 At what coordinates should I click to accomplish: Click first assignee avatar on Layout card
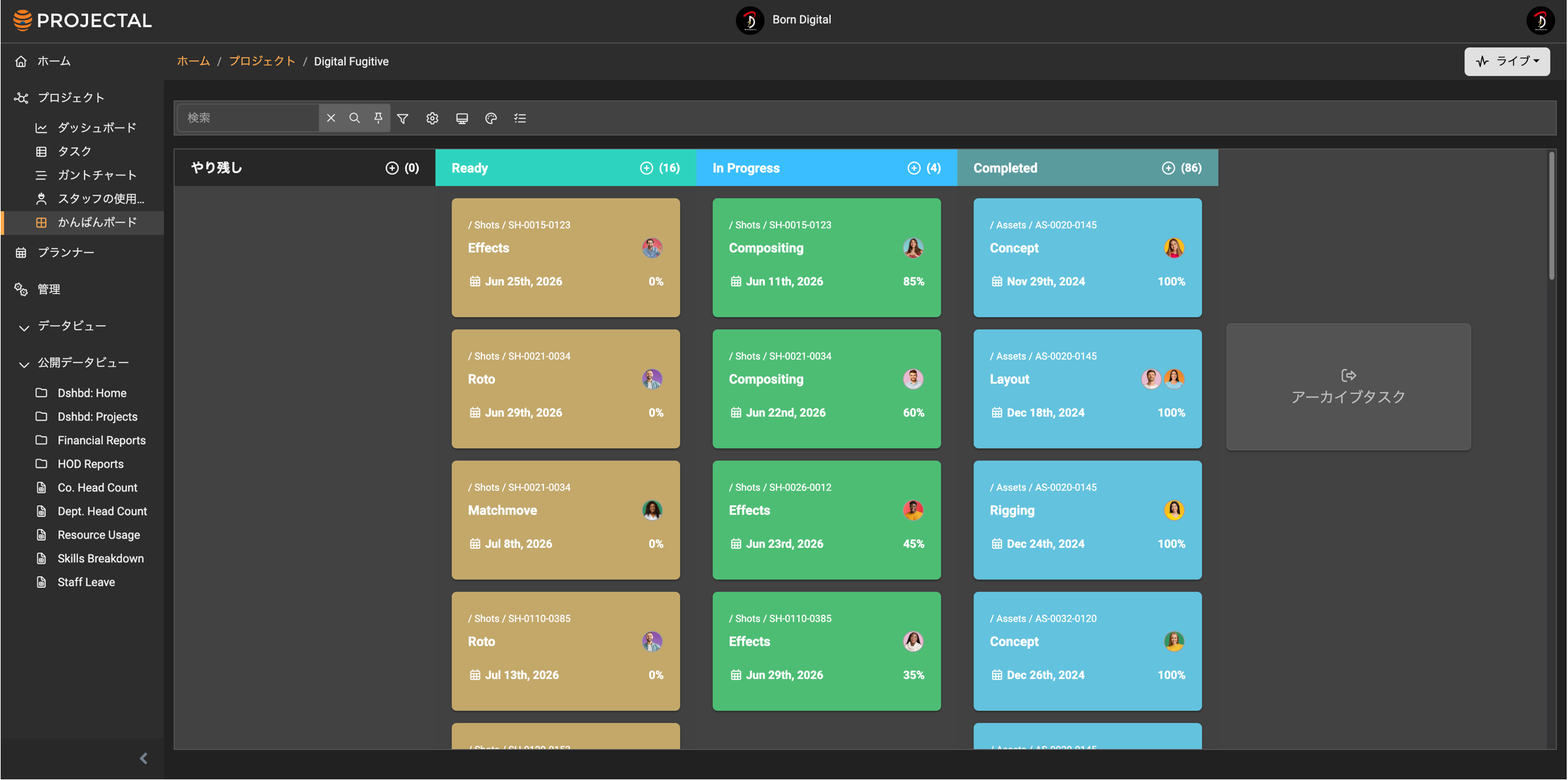[1151, 379]
